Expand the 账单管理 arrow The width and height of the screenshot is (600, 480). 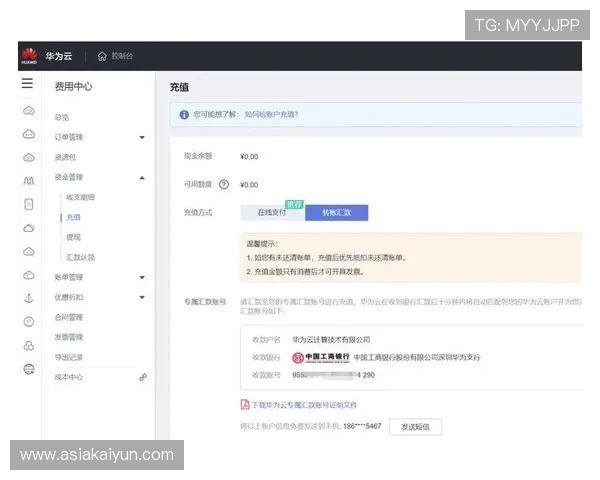(x=142, y=277)
